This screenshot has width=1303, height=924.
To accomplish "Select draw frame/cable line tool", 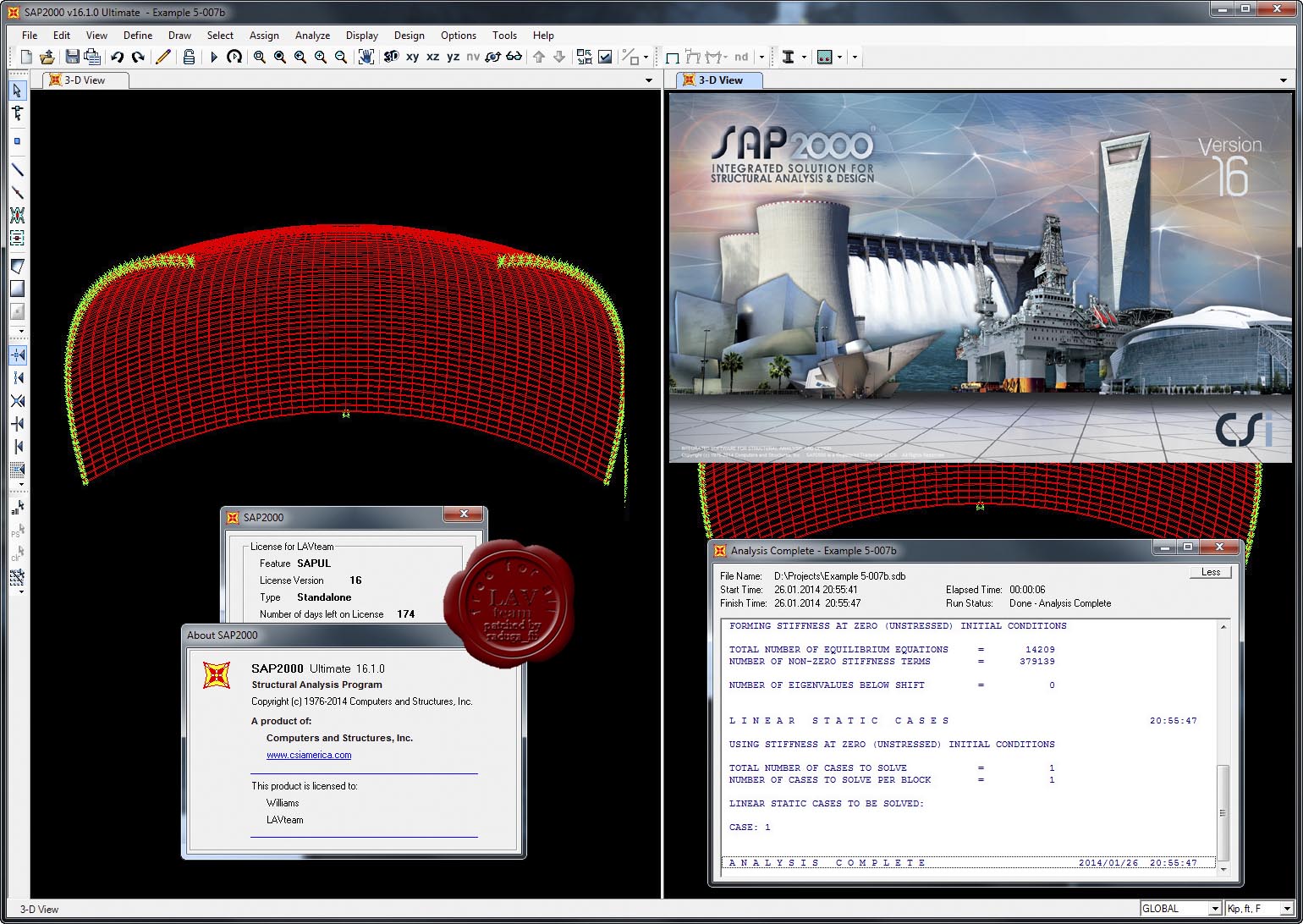I will [17, 170].
